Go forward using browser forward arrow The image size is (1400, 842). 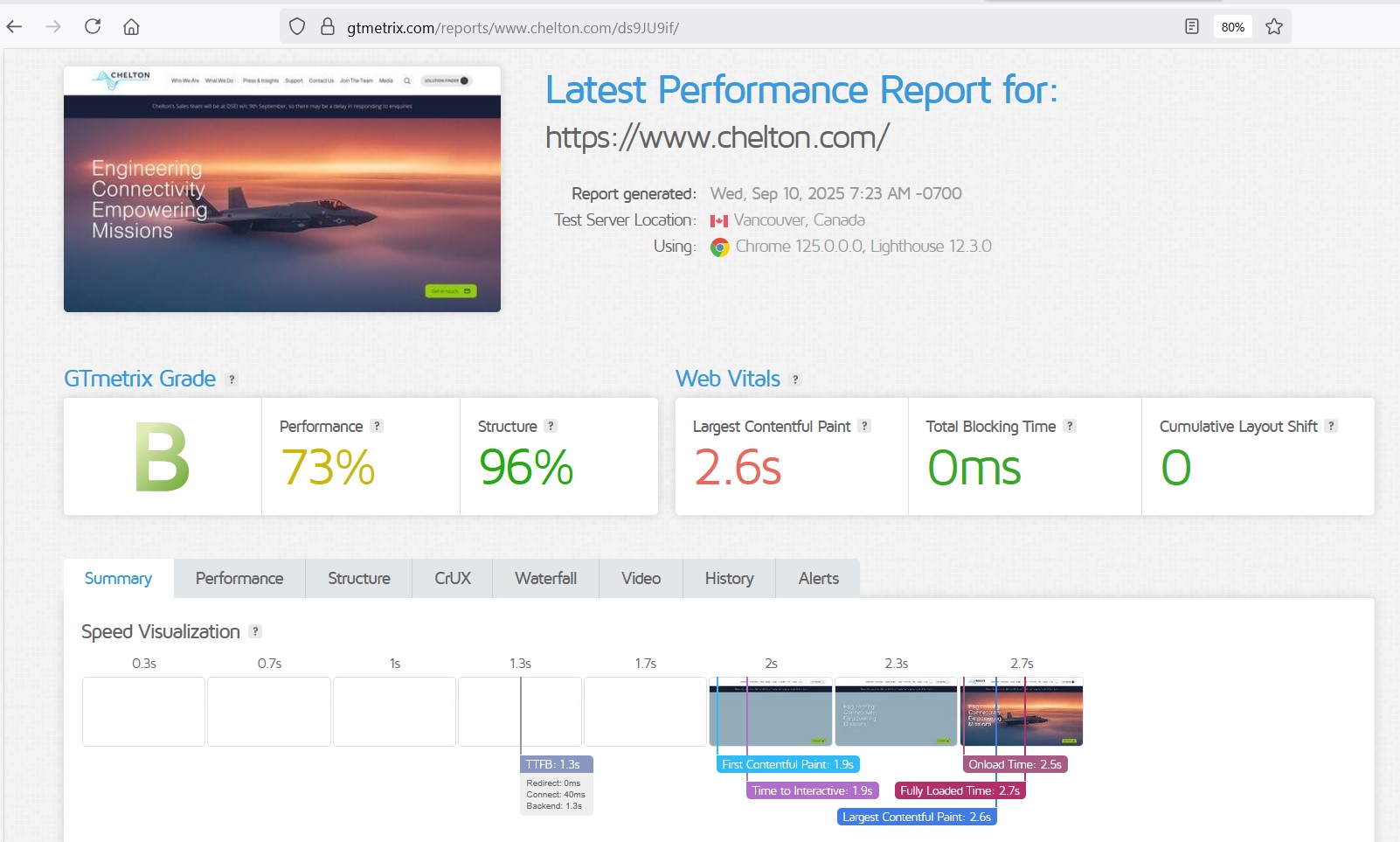53,26
